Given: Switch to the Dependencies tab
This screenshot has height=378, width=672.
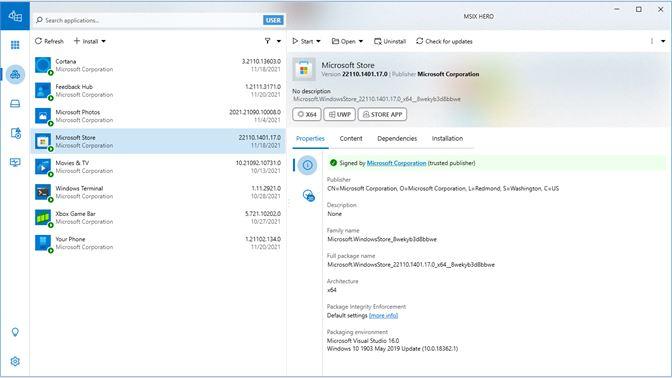Looking at the screenshot, I should pyautogui.click(x=397, y=138).
